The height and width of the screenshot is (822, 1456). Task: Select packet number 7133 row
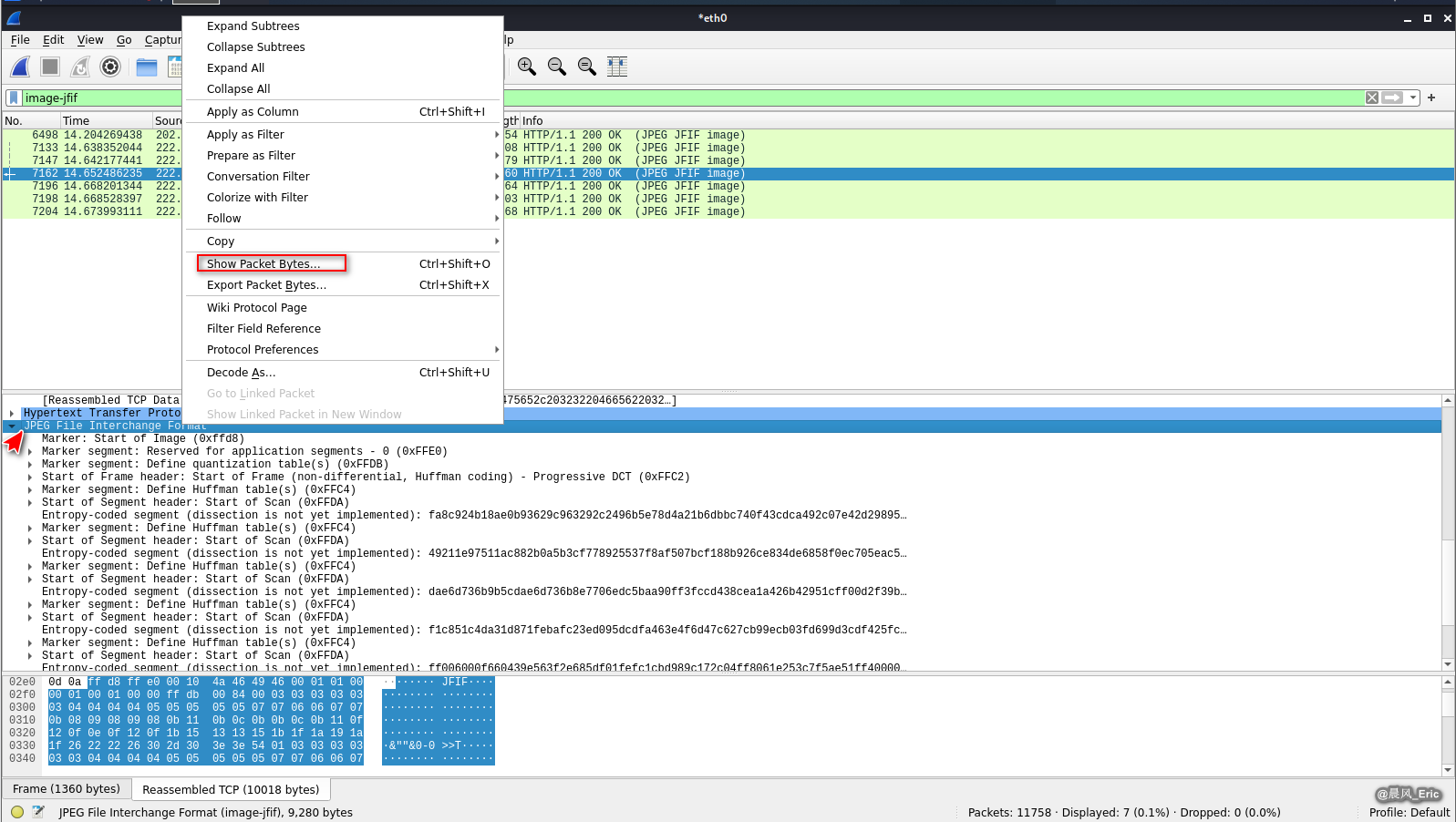coord(728,148)
